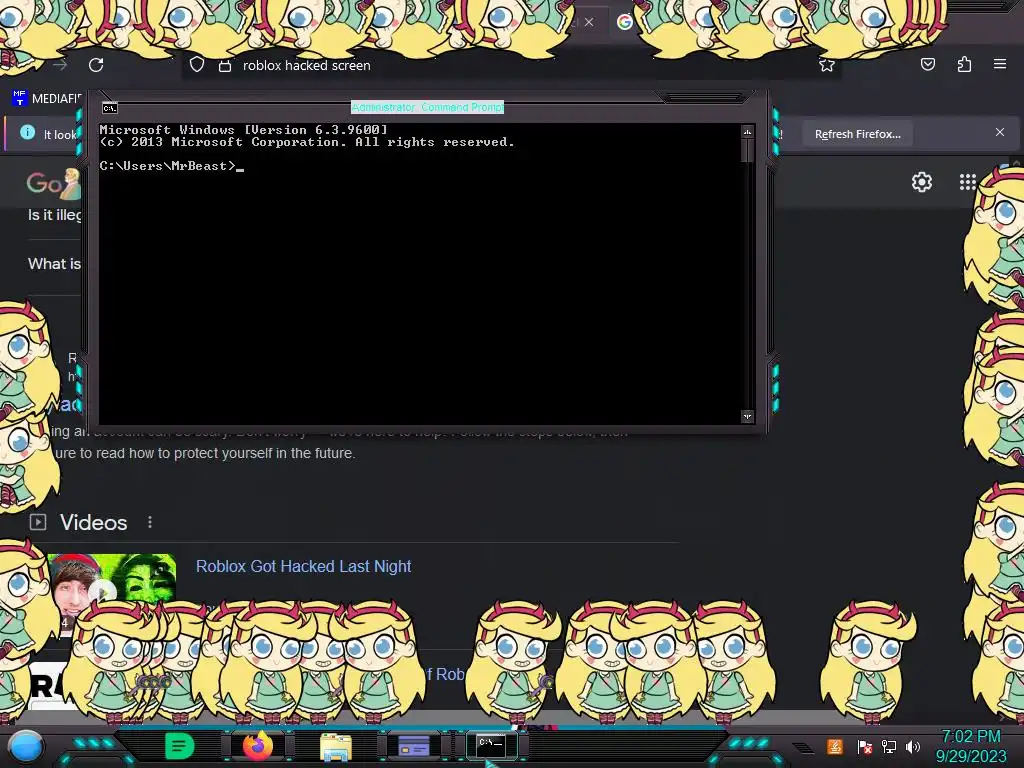Open the clock showing 7:02 PM
The height and width of the screenshot is (768, 1024).
click(971, 746)
